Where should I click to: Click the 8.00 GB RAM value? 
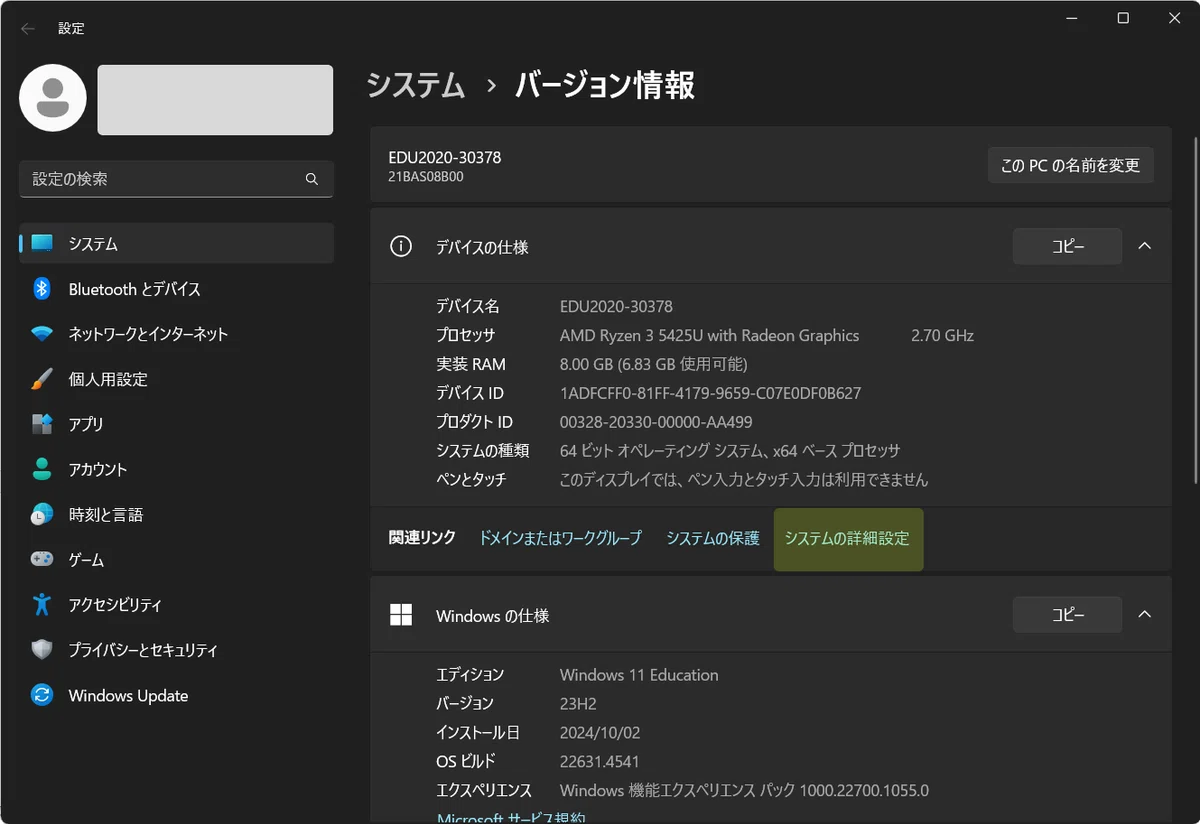(653, 364)
